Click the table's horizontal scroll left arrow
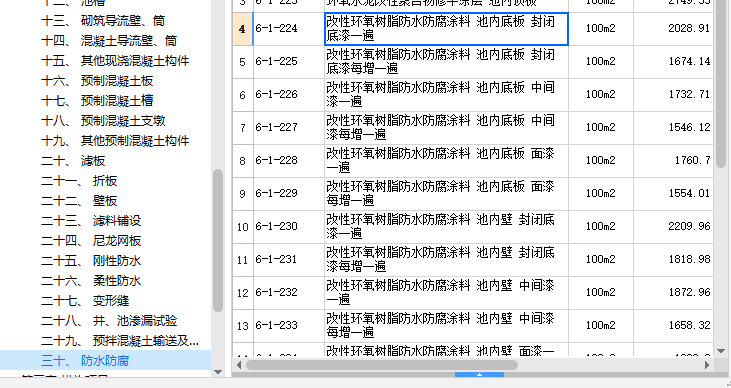This screenshot has height=388, width=731. [x=239, y=365]
